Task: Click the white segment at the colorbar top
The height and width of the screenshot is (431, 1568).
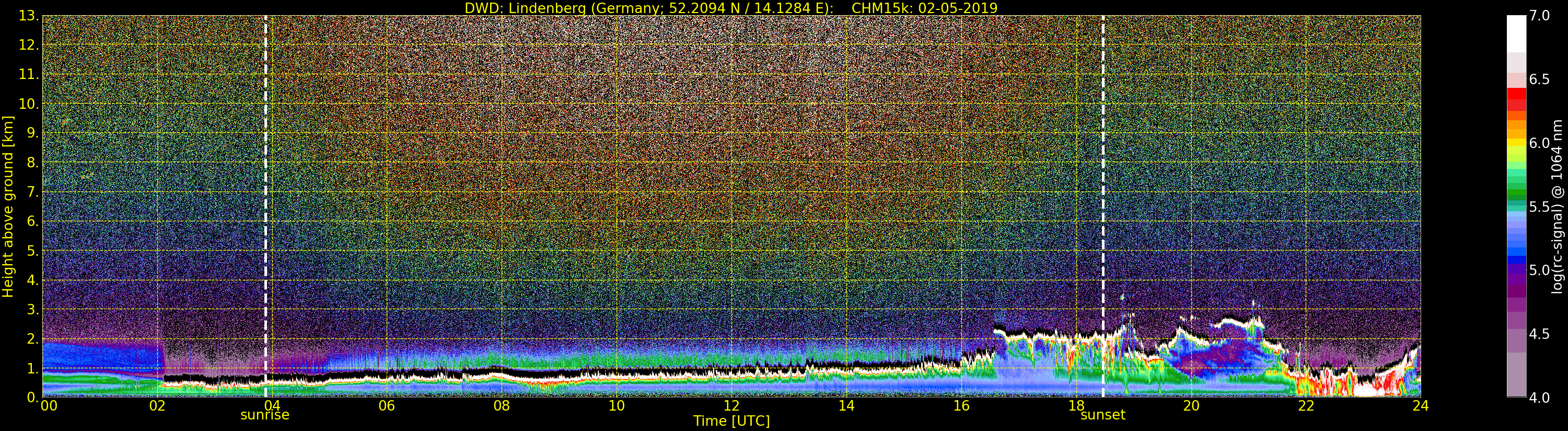Action: point(1516,34)
